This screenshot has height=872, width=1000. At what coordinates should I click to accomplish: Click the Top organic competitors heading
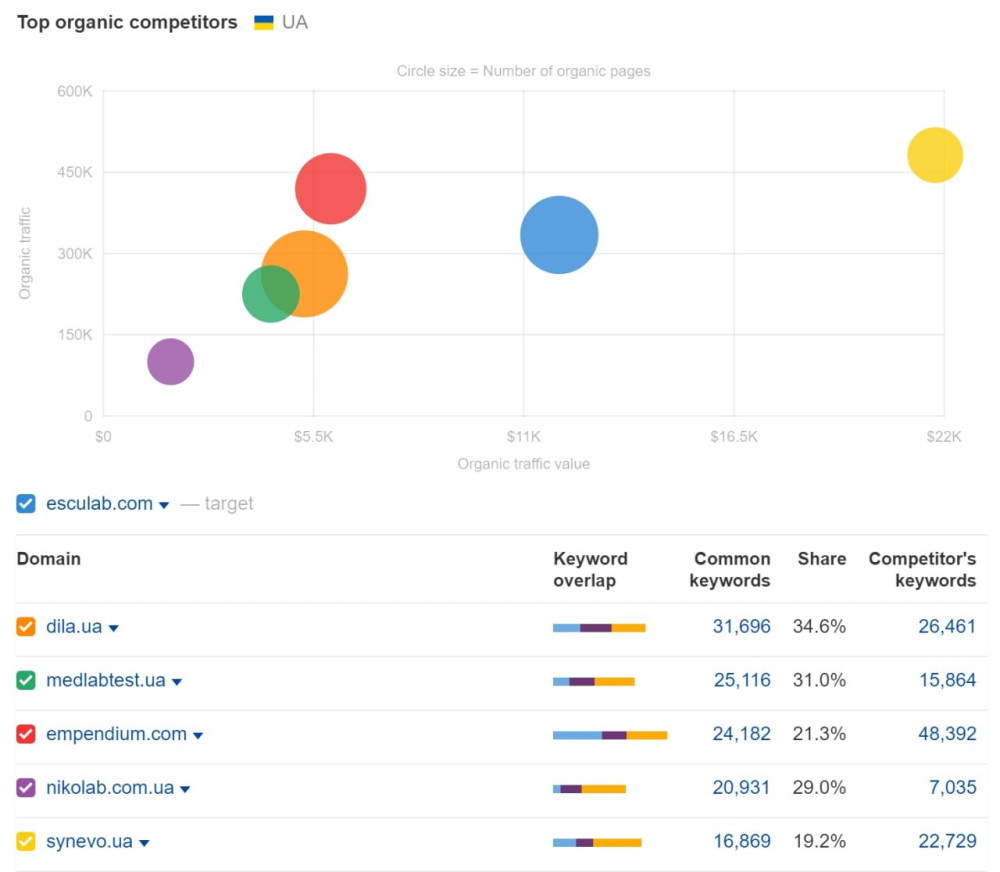[127, 22]
